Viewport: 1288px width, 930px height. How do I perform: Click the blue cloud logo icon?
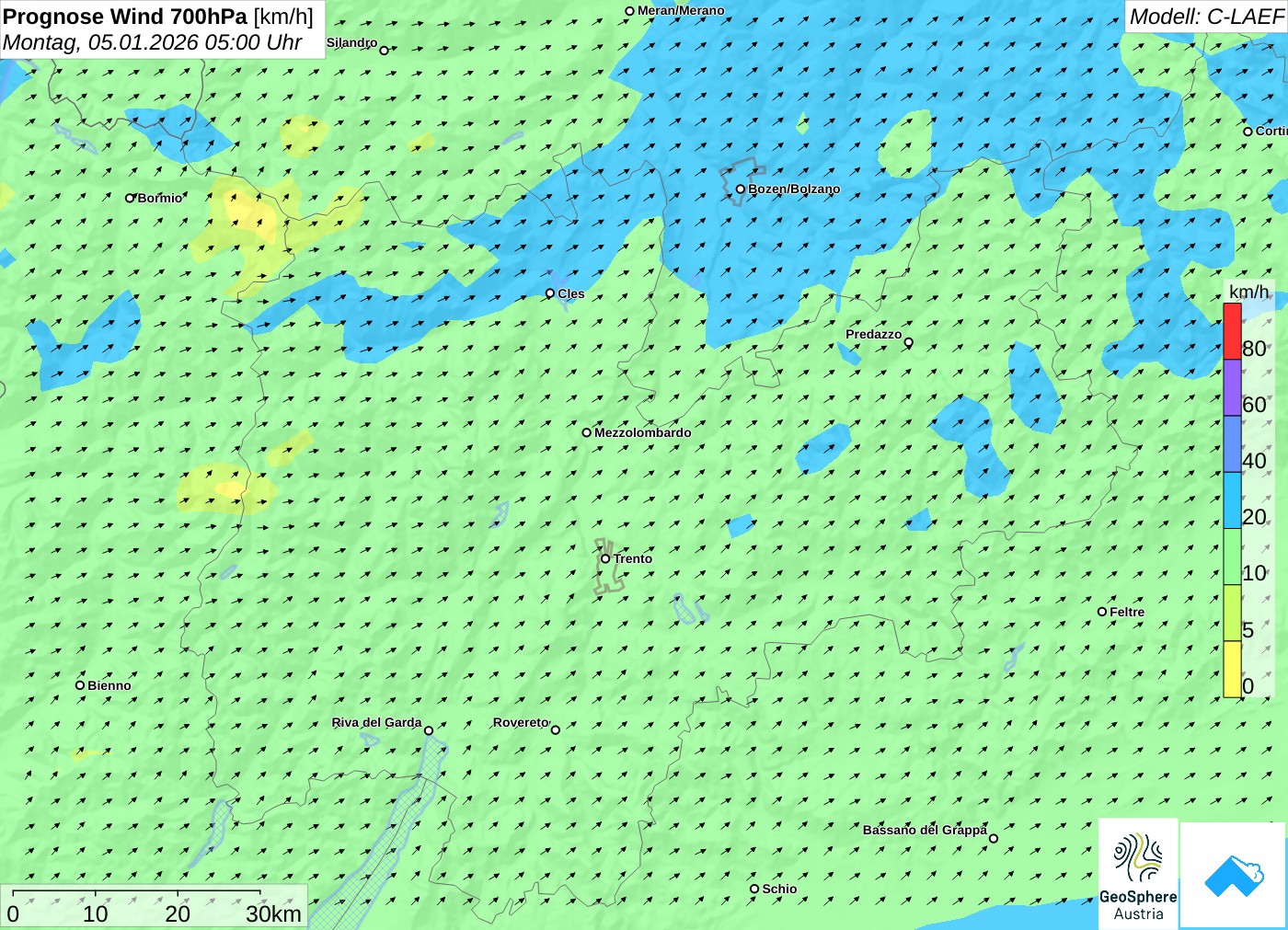click(x=1234, y=876)
